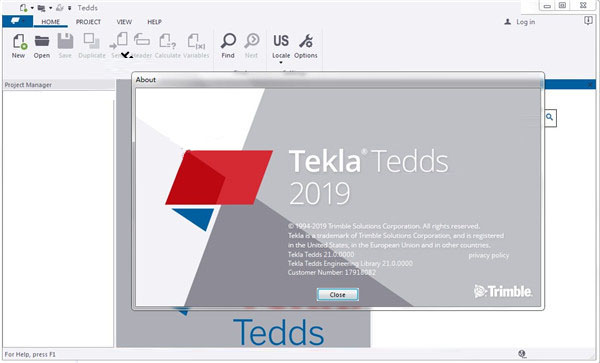Switch to the HELP ribbon tab
Screen dimensions: 600x363
[154, 22]
